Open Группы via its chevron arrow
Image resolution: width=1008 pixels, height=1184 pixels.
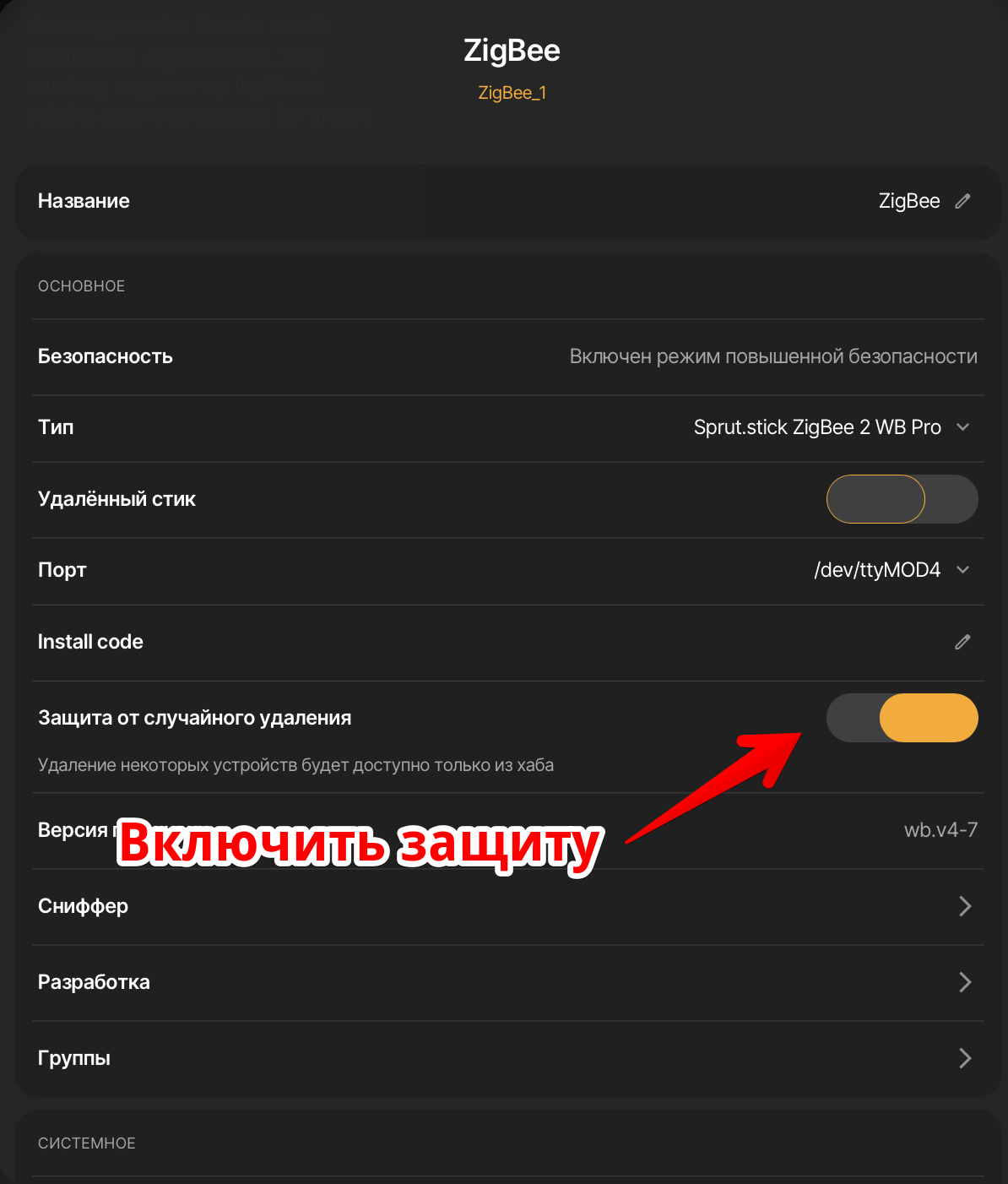pyautogui.click(x=965, y=1058)
